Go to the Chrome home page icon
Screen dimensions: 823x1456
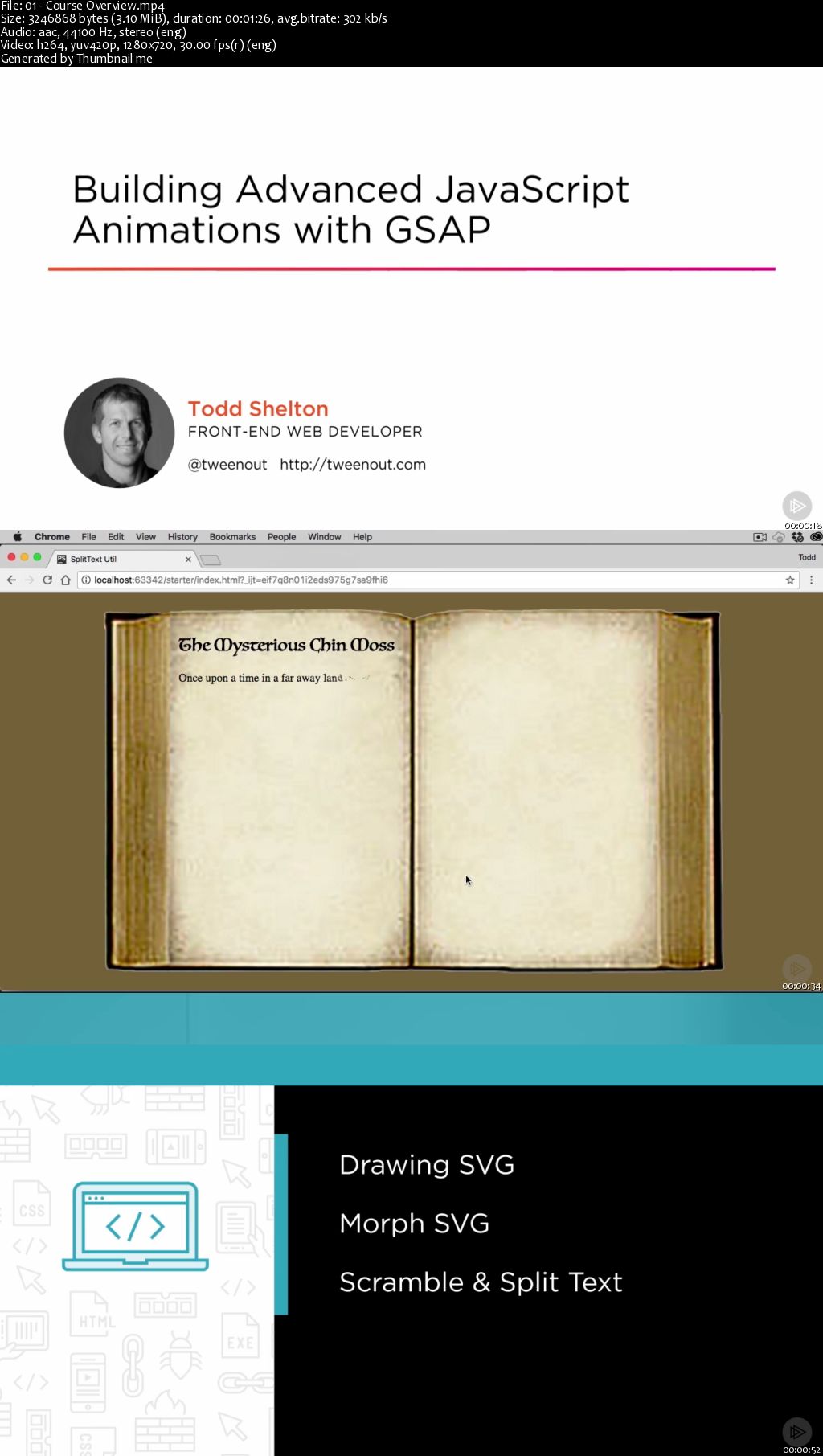pyautogui.click(x=66, y=580)
